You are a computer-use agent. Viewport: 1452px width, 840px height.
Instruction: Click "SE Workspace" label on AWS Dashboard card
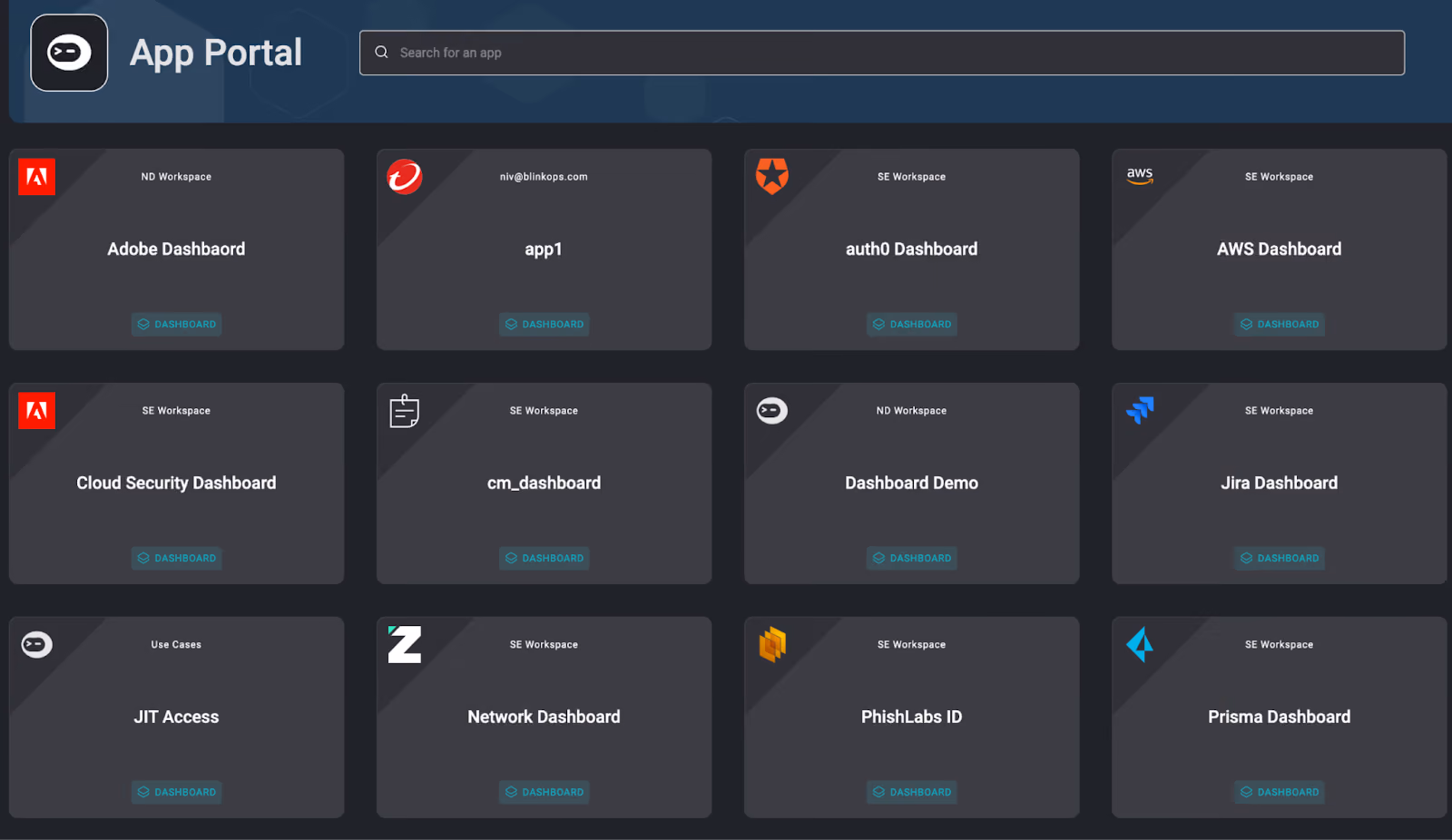(x=1279, y=177)
